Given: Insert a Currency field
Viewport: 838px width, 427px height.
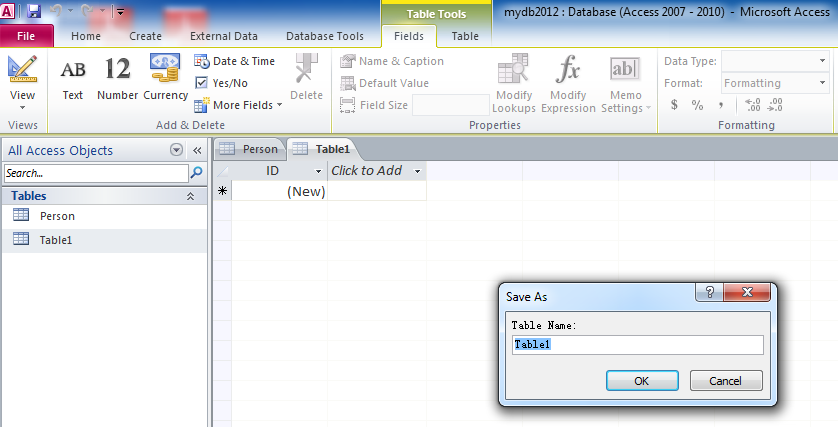Looking at the screenshot, I should 165,78.
